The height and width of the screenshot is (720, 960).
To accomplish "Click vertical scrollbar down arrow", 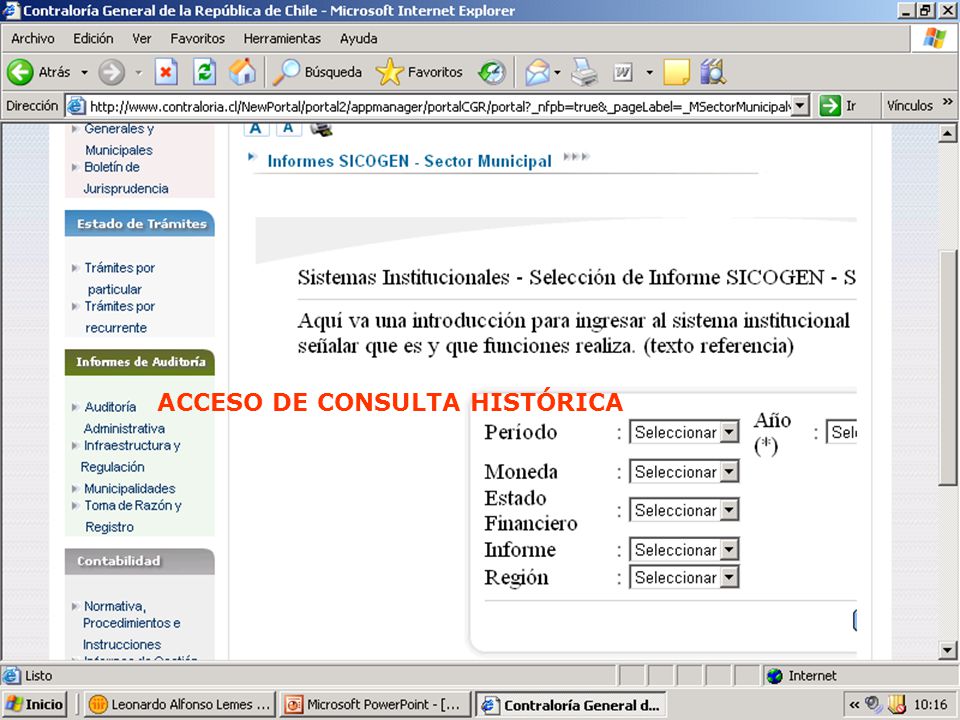I will tap(947, 650).
